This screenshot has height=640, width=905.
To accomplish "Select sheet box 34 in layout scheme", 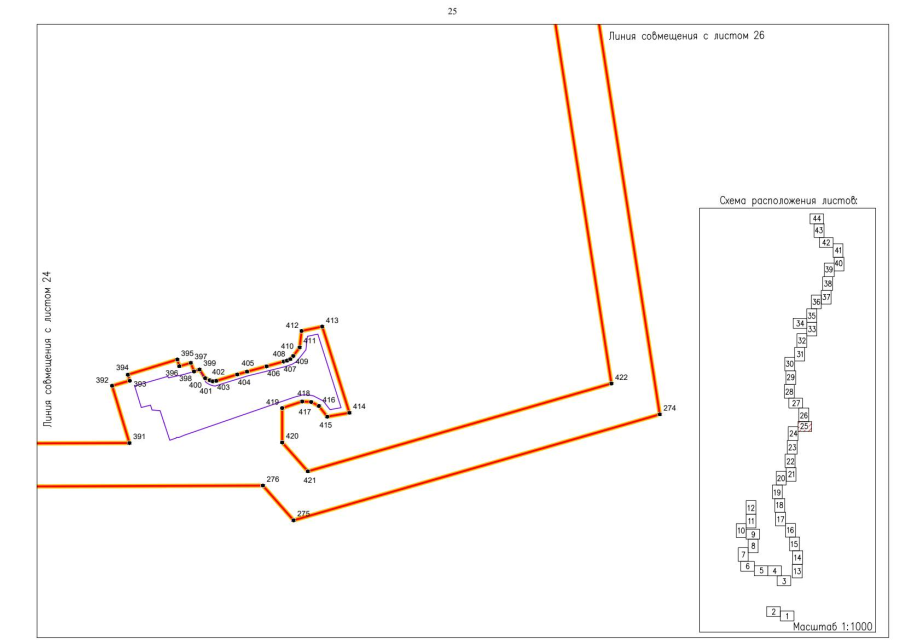I will tap(799, 323).
